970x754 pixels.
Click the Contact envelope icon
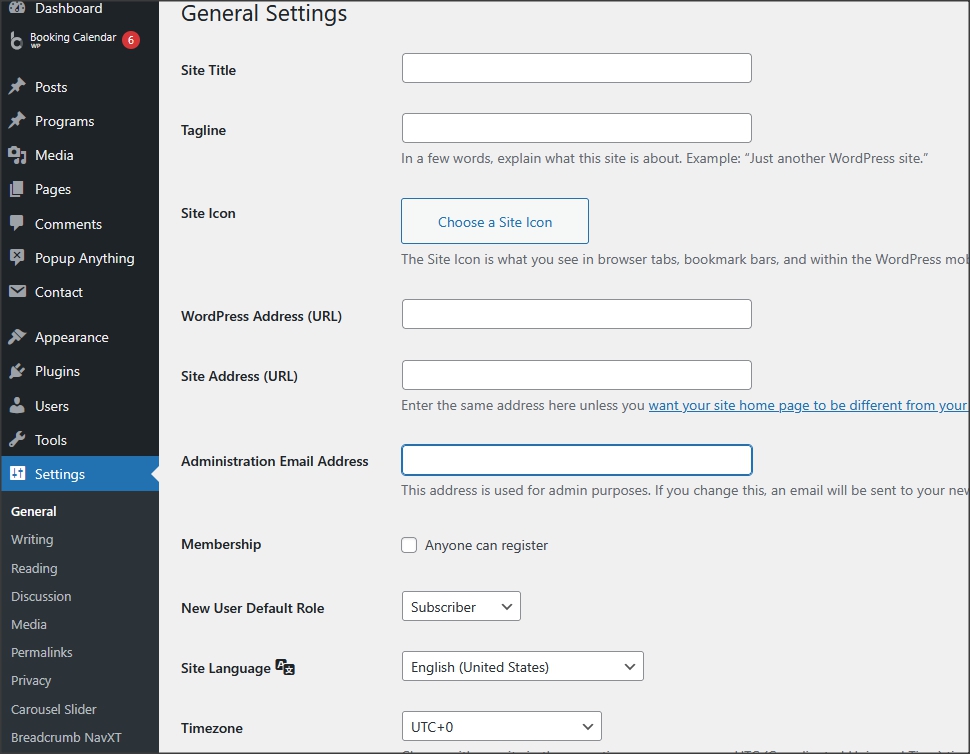click(x=17, y=292)
